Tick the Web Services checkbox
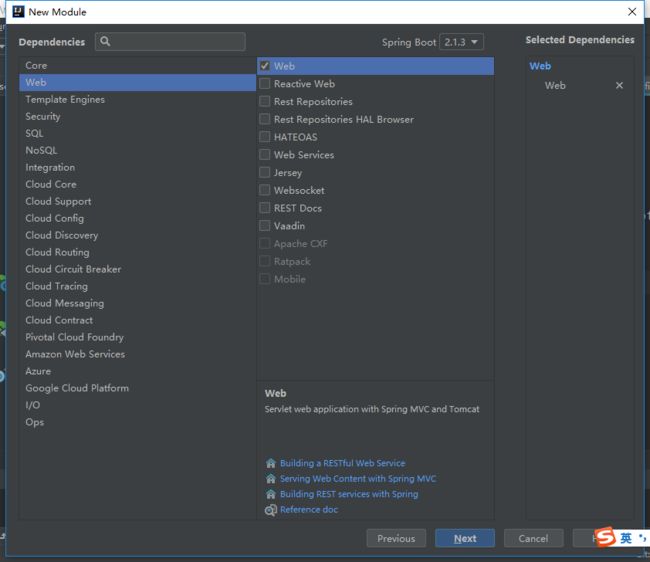The image size is (650, 562). point(264,155)
